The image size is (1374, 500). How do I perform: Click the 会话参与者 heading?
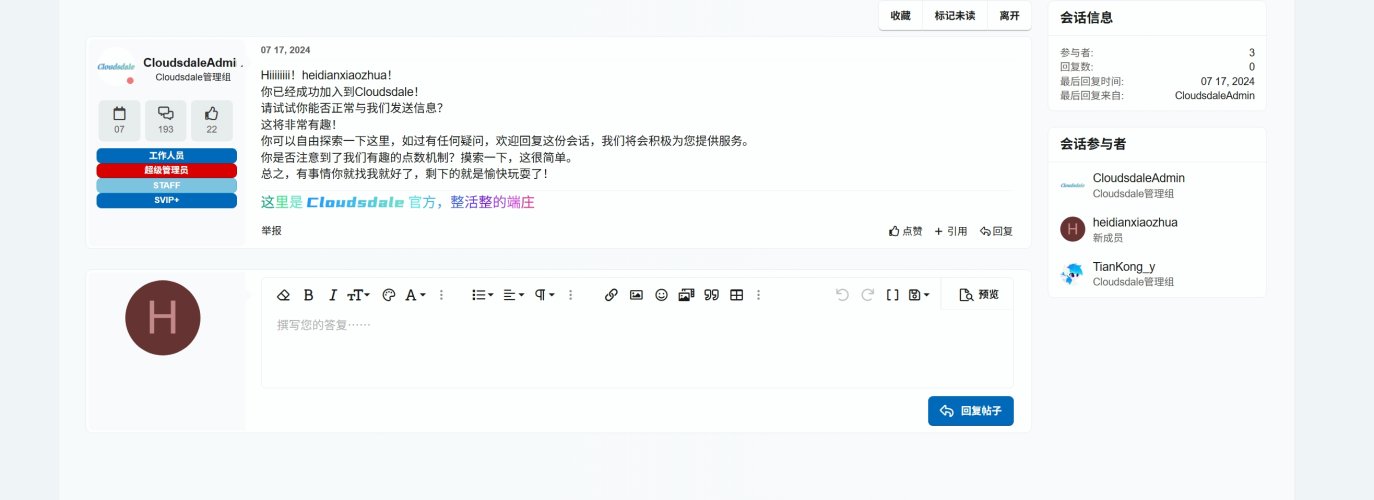(1093, 144)
